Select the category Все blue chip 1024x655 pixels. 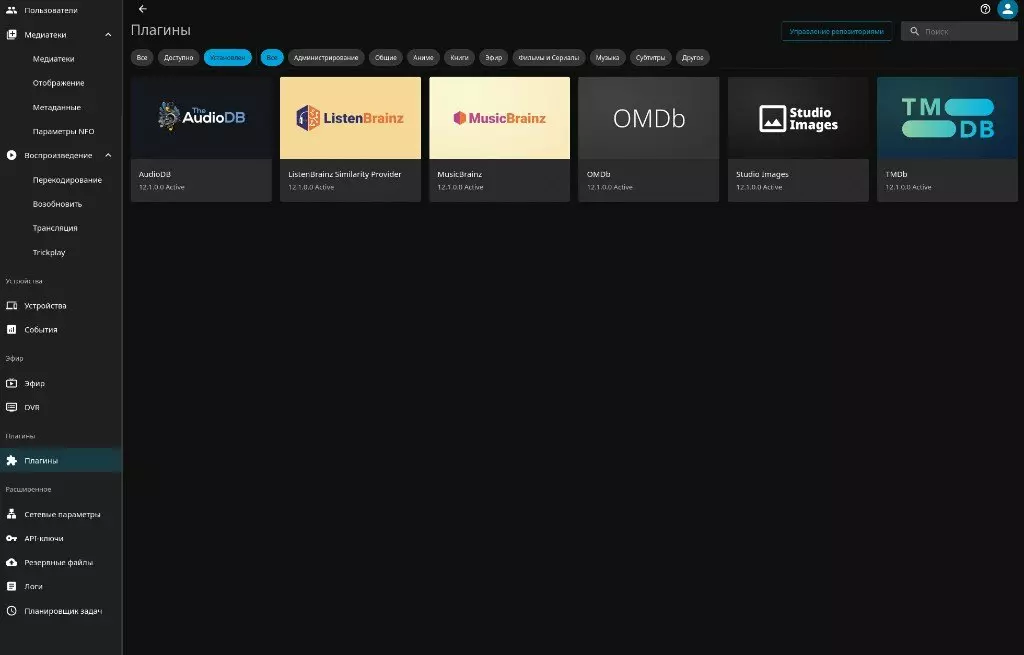click(272, 57)
